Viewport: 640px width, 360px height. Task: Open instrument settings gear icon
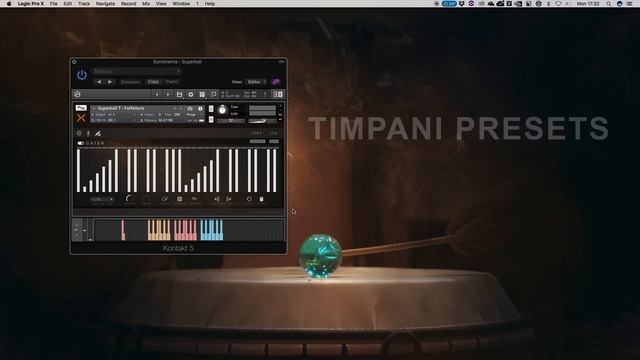(79, 133)
